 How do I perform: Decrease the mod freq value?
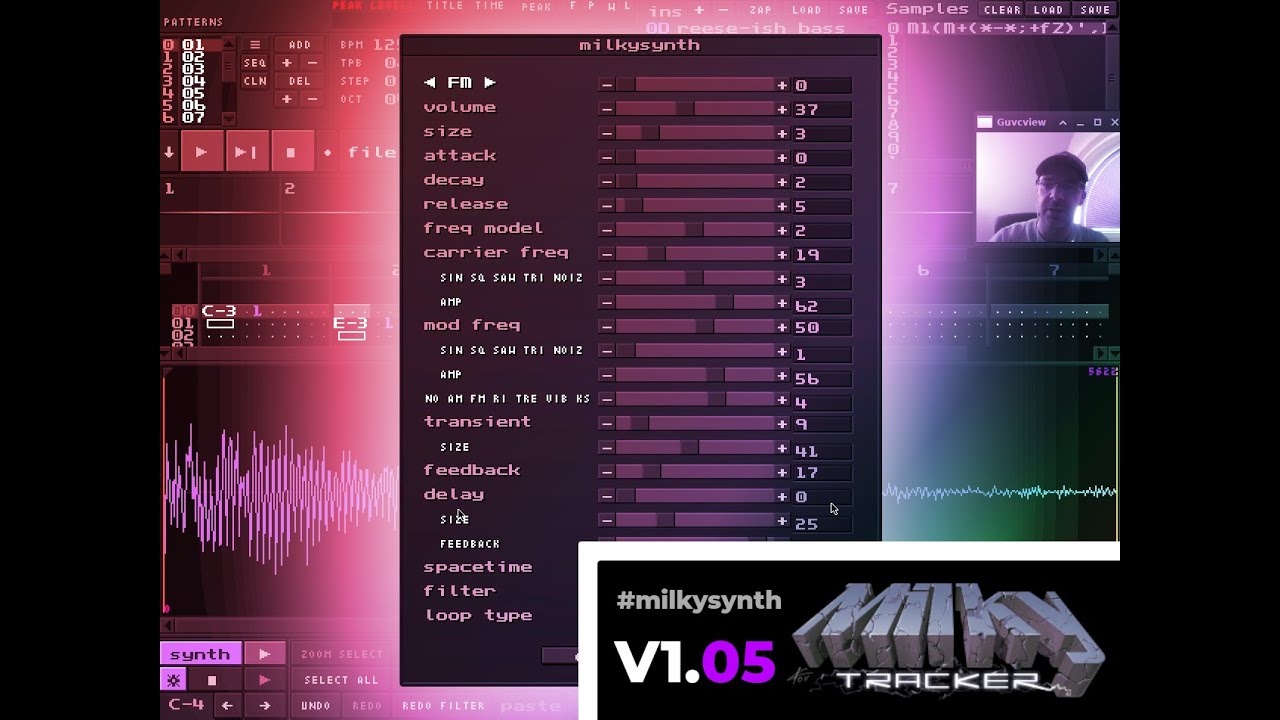pos(607,327)
